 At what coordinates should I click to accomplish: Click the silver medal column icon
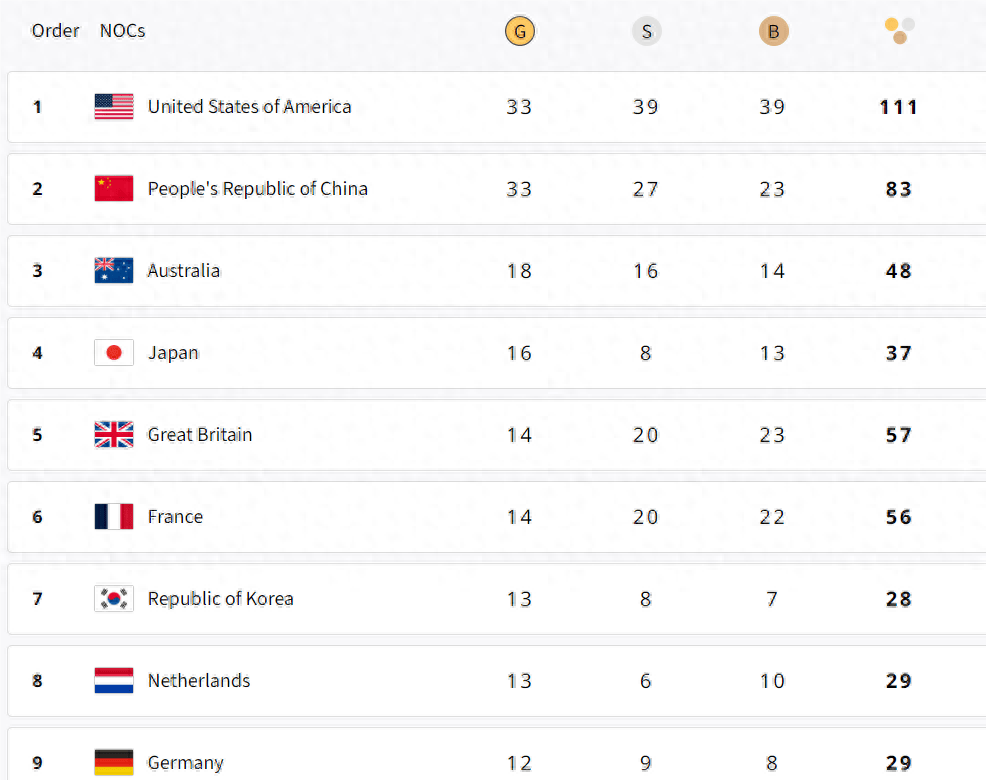click(x=646, y=31)
